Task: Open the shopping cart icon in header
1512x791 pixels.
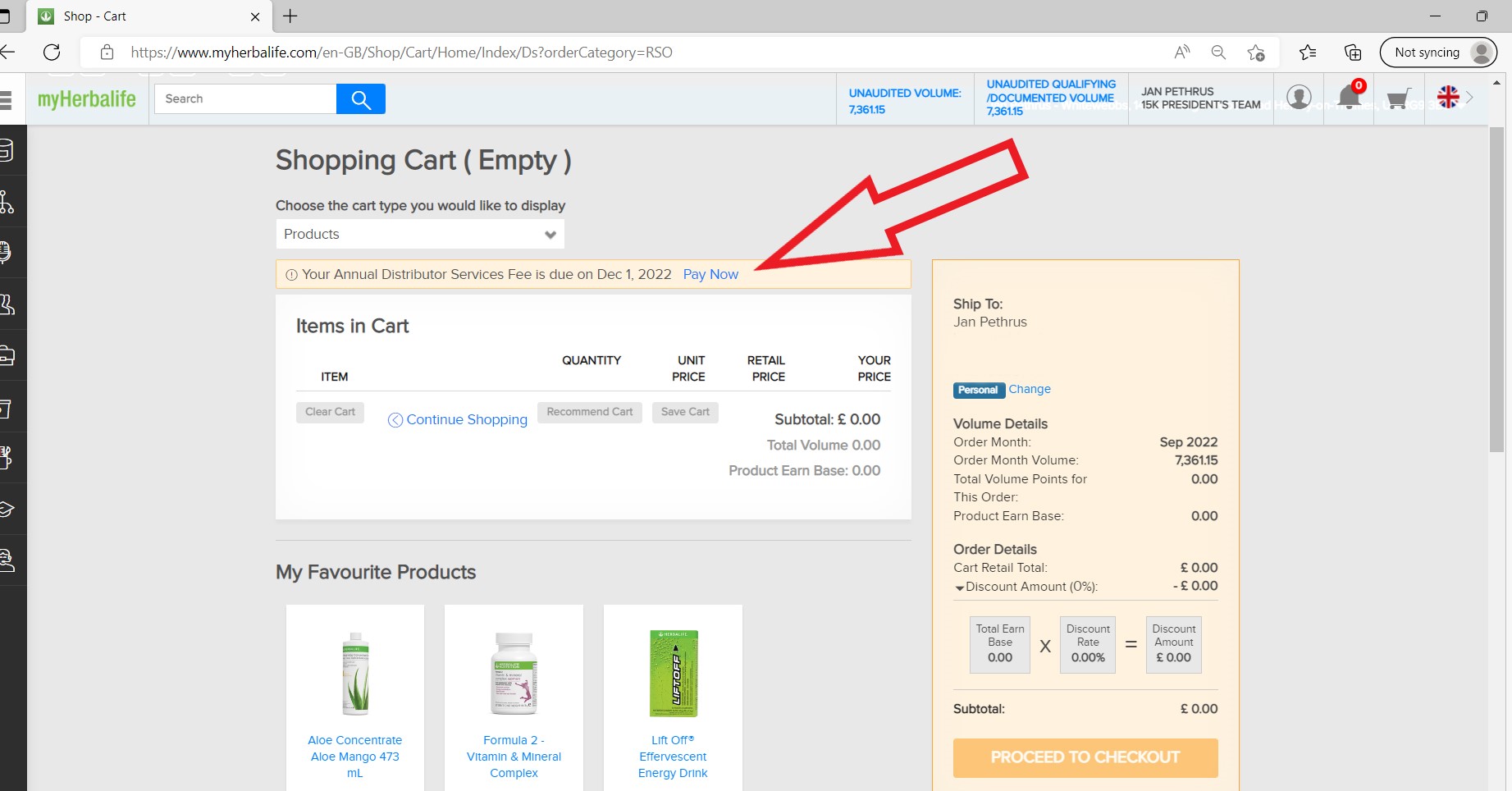Action: click(x=1399, y=99)
